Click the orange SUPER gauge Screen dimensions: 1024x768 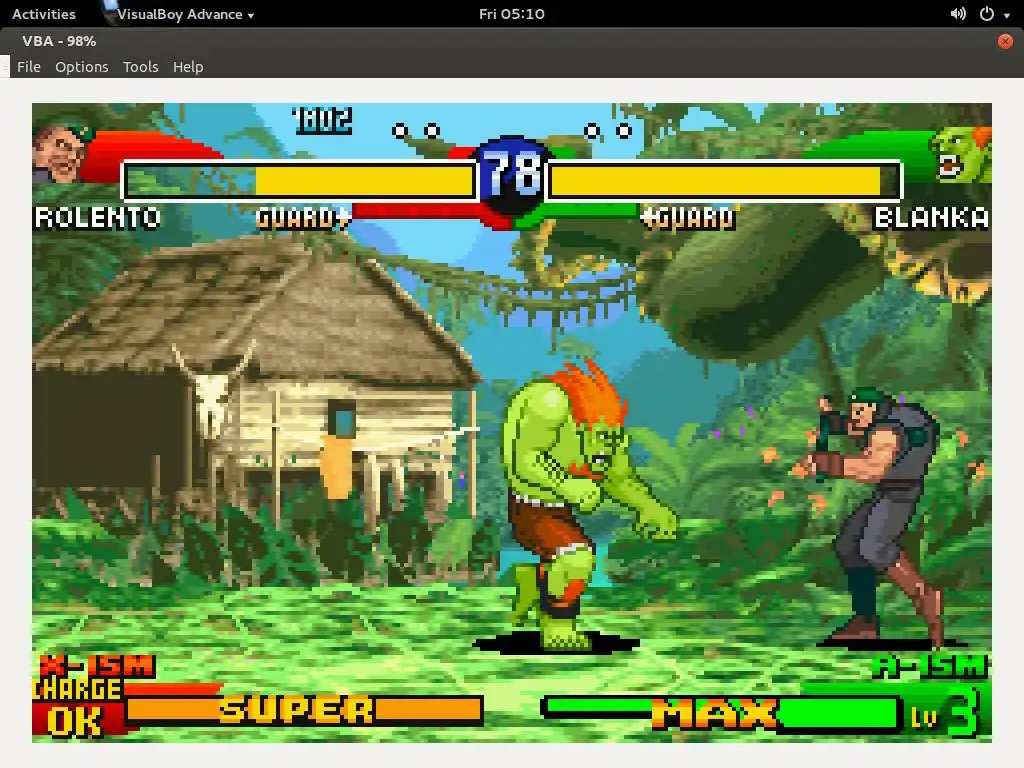(x=305, y=710)
